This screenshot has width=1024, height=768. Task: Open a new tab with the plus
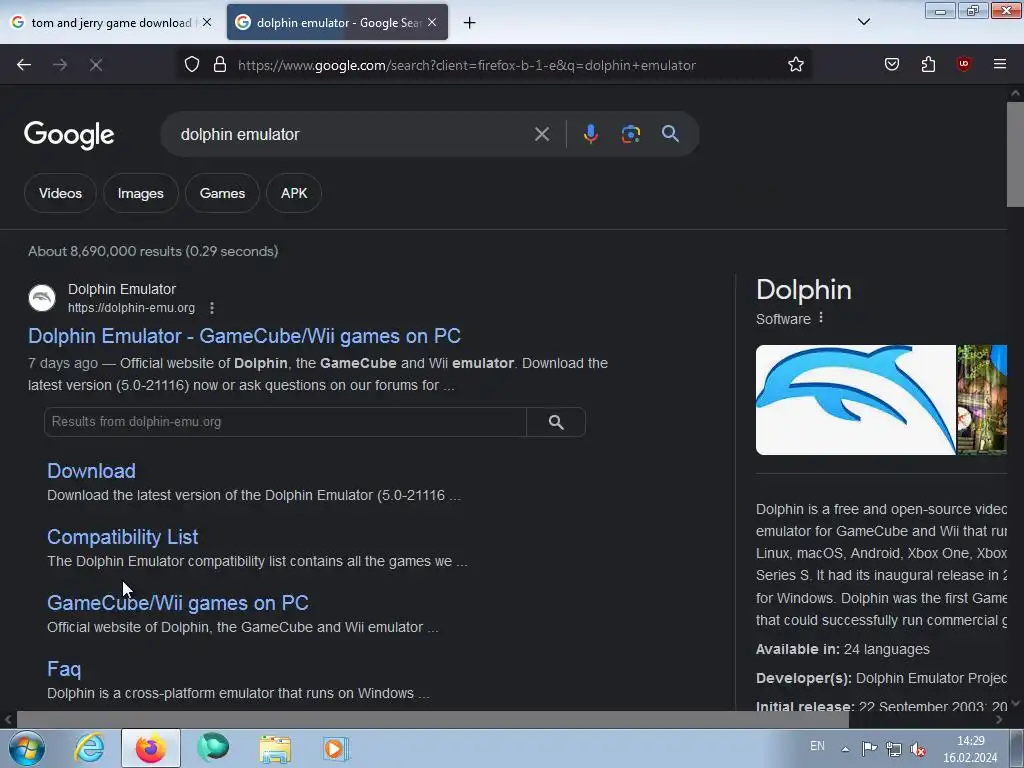470,23
